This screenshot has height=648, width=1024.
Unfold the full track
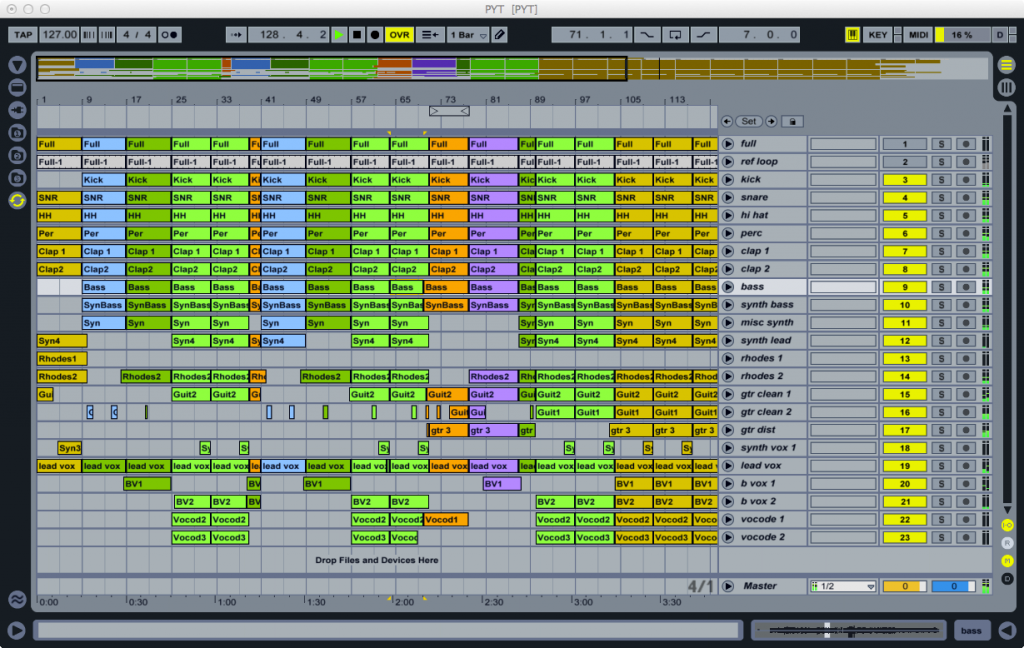[x=728, y=144]
